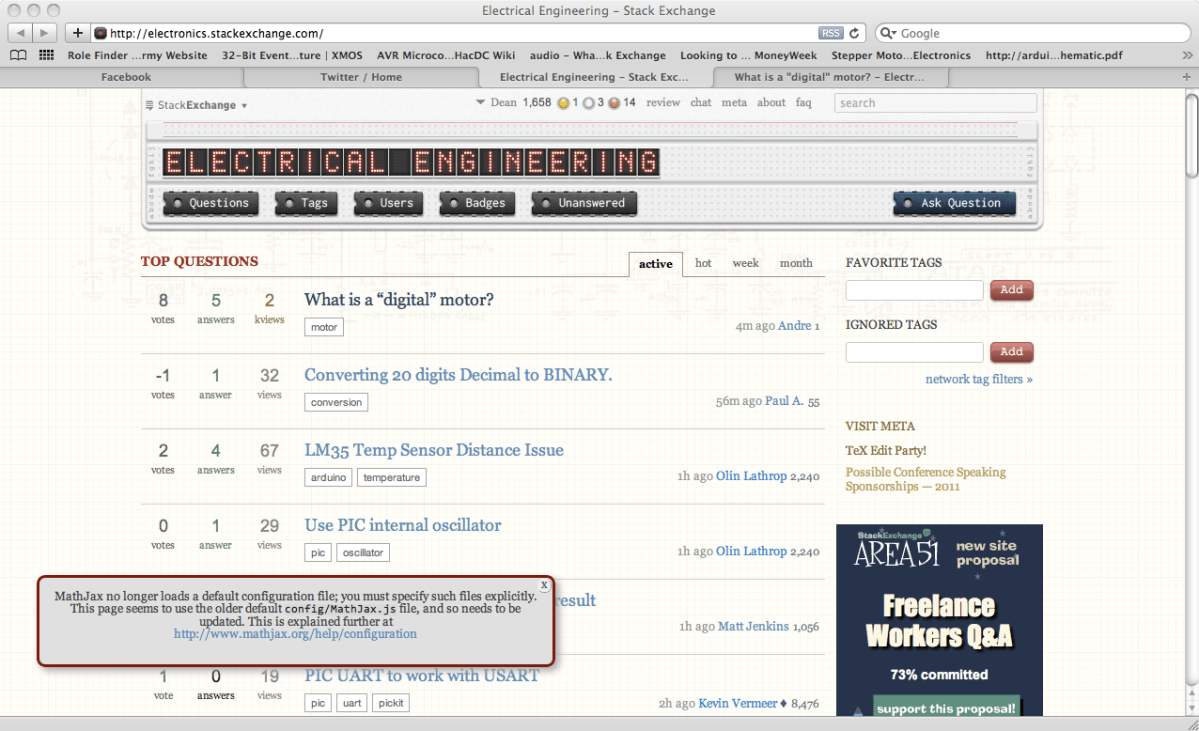Select the hot questions tab
This screenshot has width=1199, height=731.
coord(703,263)
